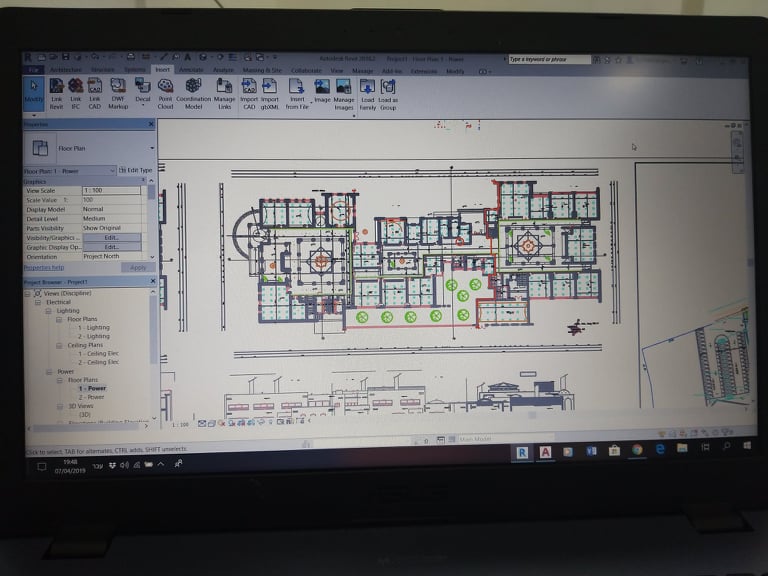Viewport: 768px width, 576px height.
Task: Select the 1 - Ceiling Elec view
Action: 98,354
